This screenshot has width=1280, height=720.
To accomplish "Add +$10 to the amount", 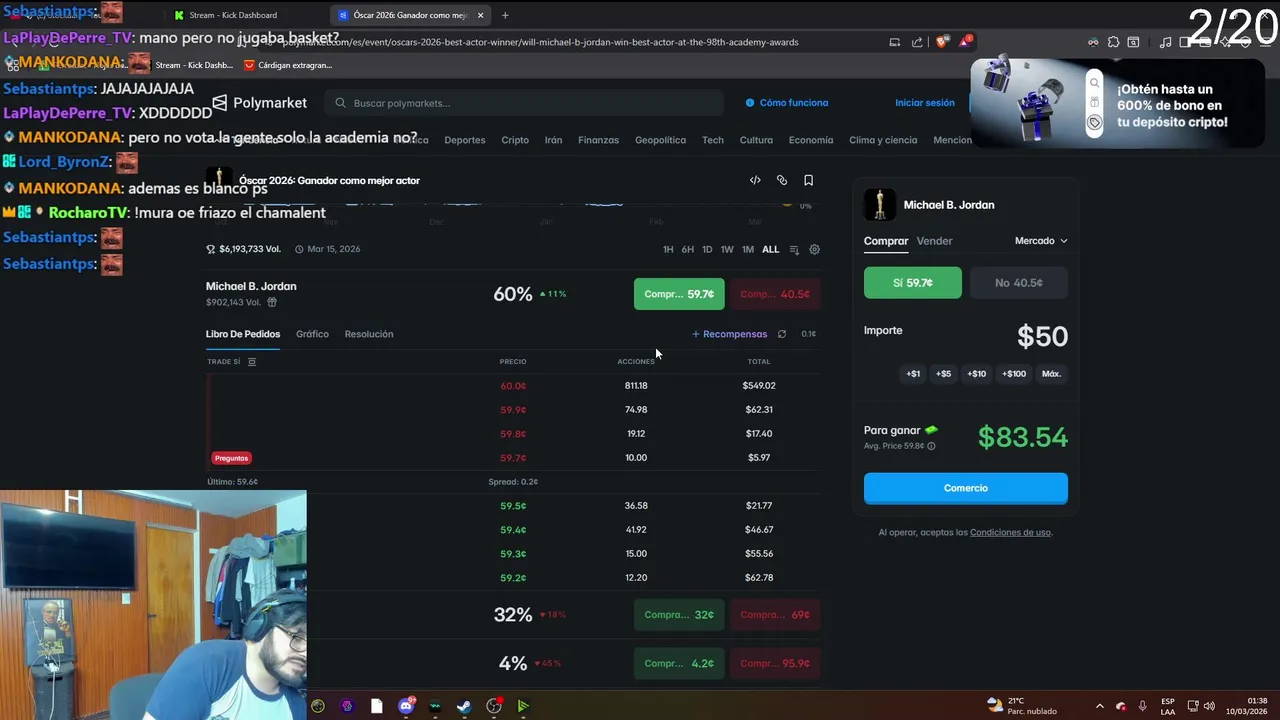I will pyautogui.click(x=977, y=374).
